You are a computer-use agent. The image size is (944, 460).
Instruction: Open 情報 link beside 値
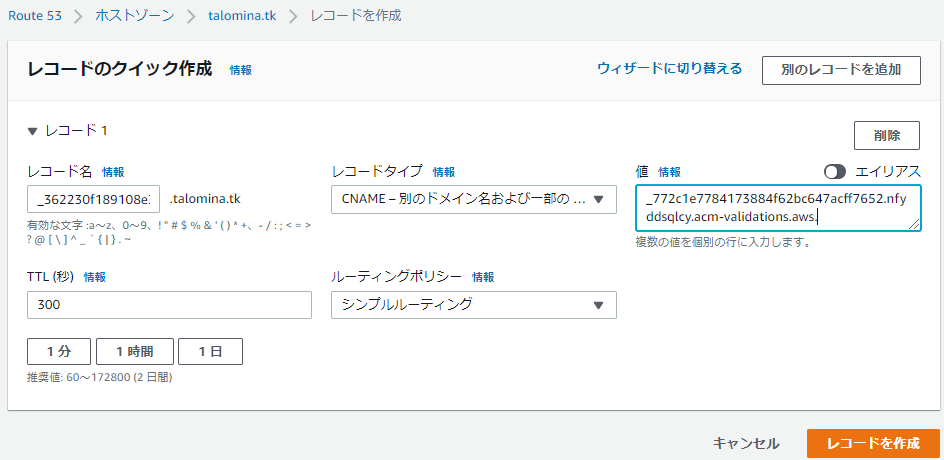669,172
